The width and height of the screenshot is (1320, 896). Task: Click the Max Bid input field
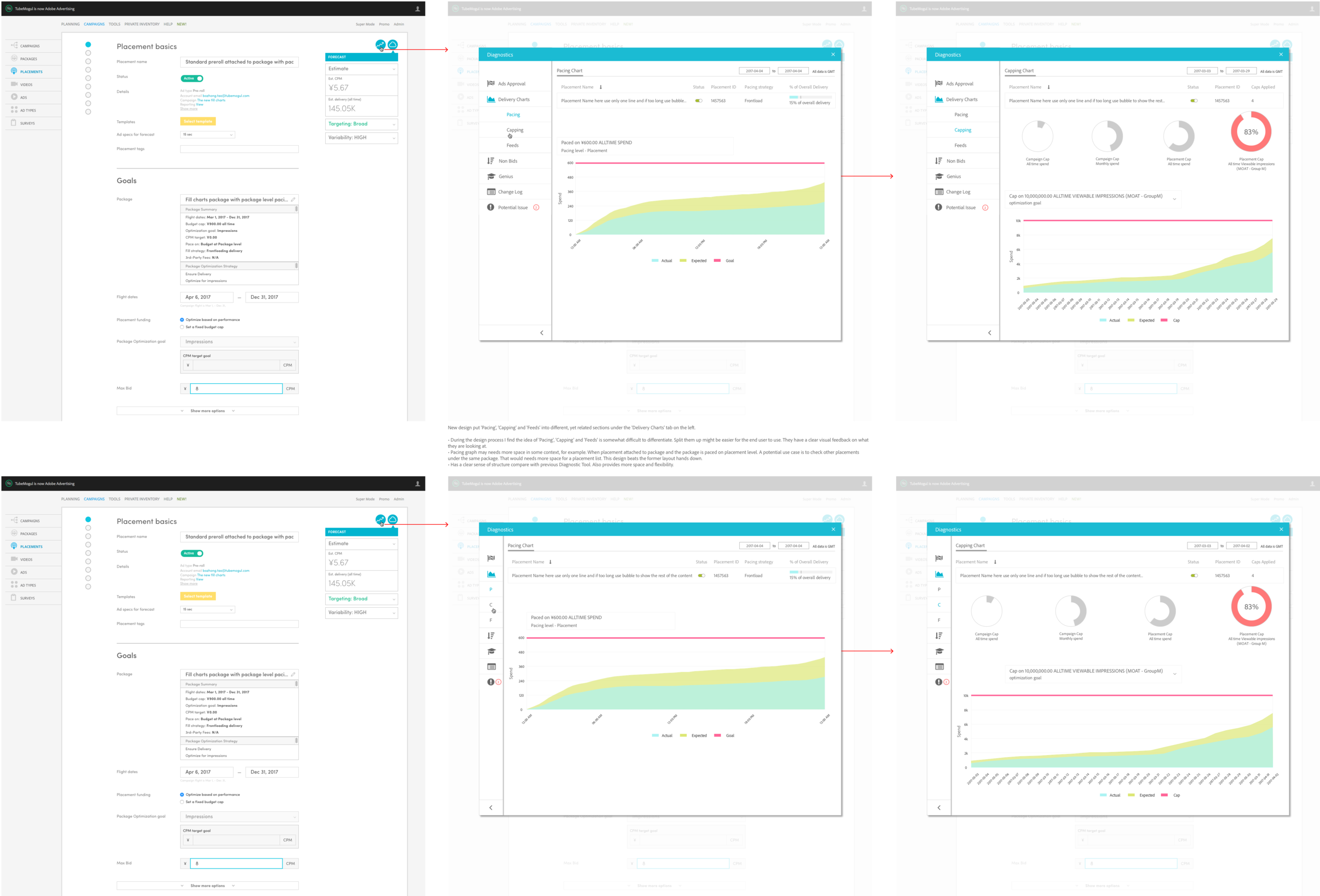coord(235,389)
